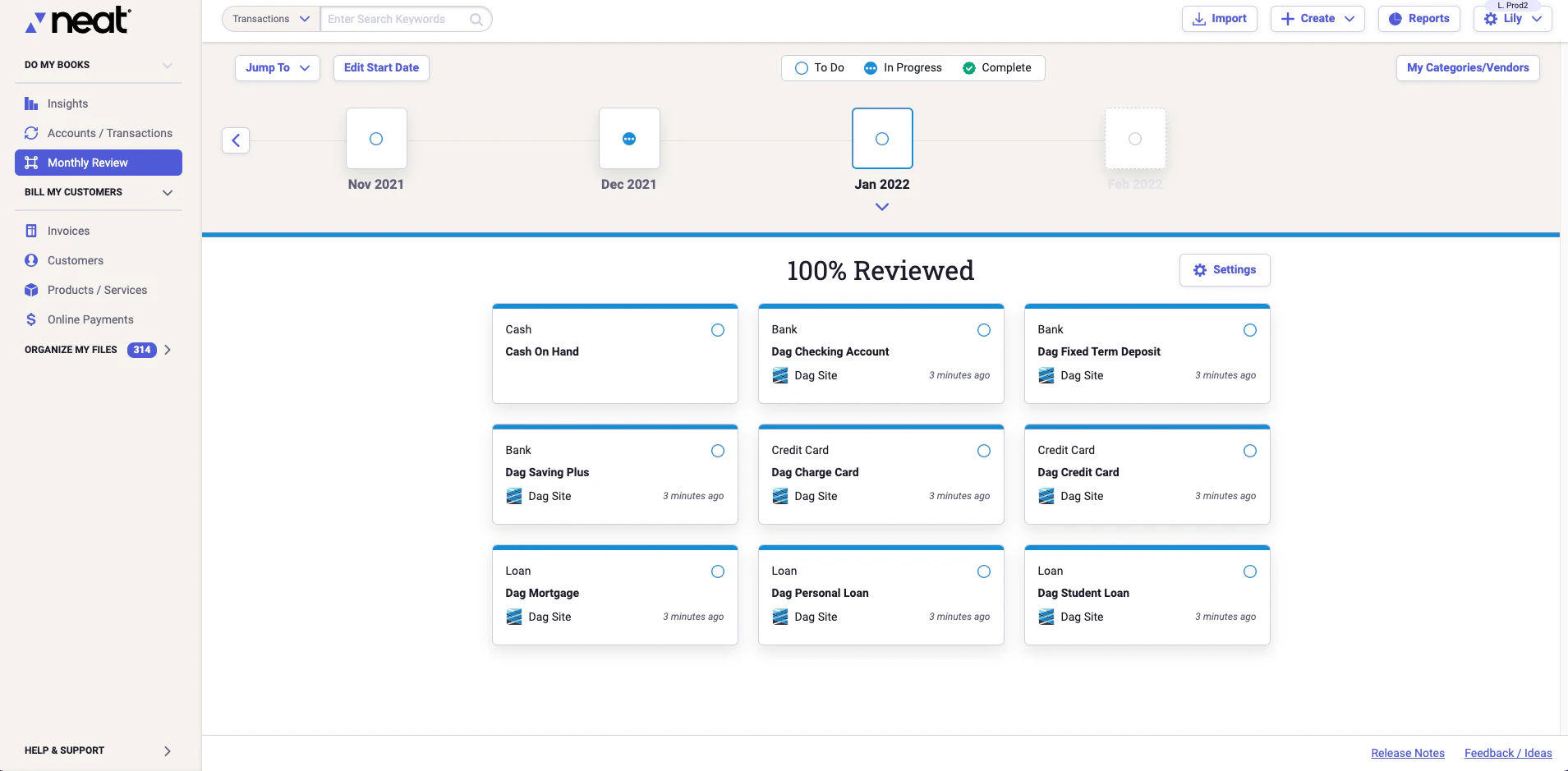Select the Complete filter
The width and height of the screenshot is (1568, 771).
[999, 67]
